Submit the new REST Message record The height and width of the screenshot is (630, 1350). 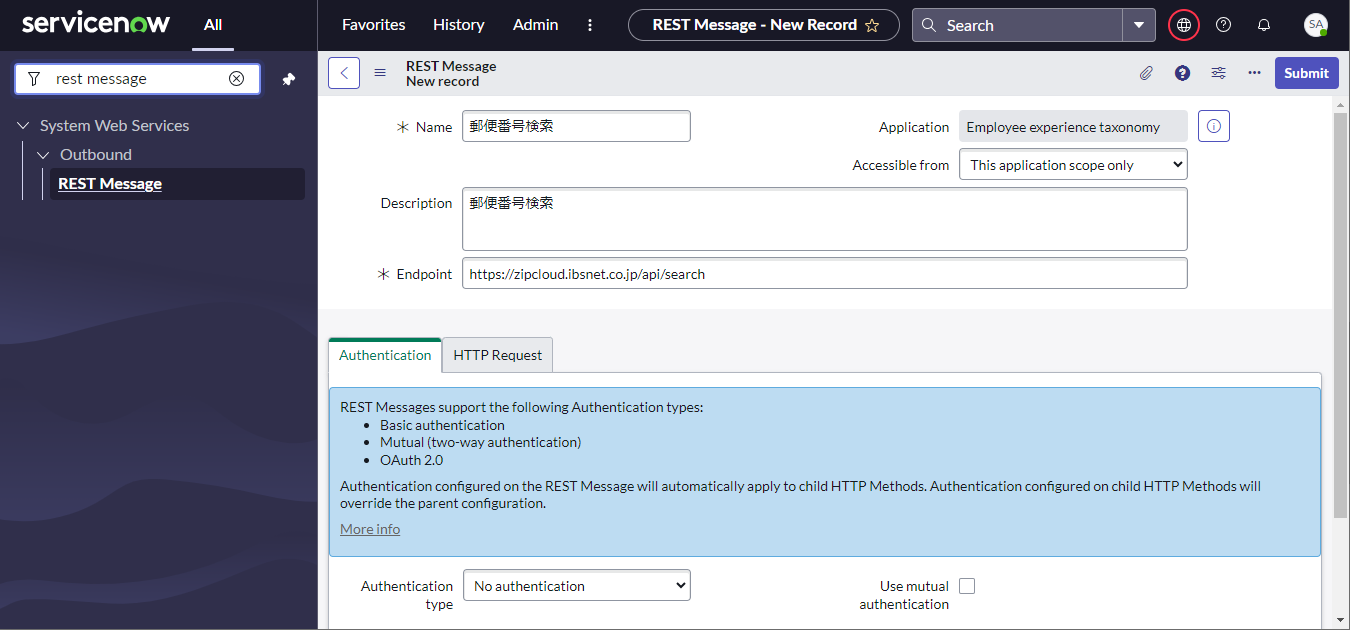[x=1306, y=72]
